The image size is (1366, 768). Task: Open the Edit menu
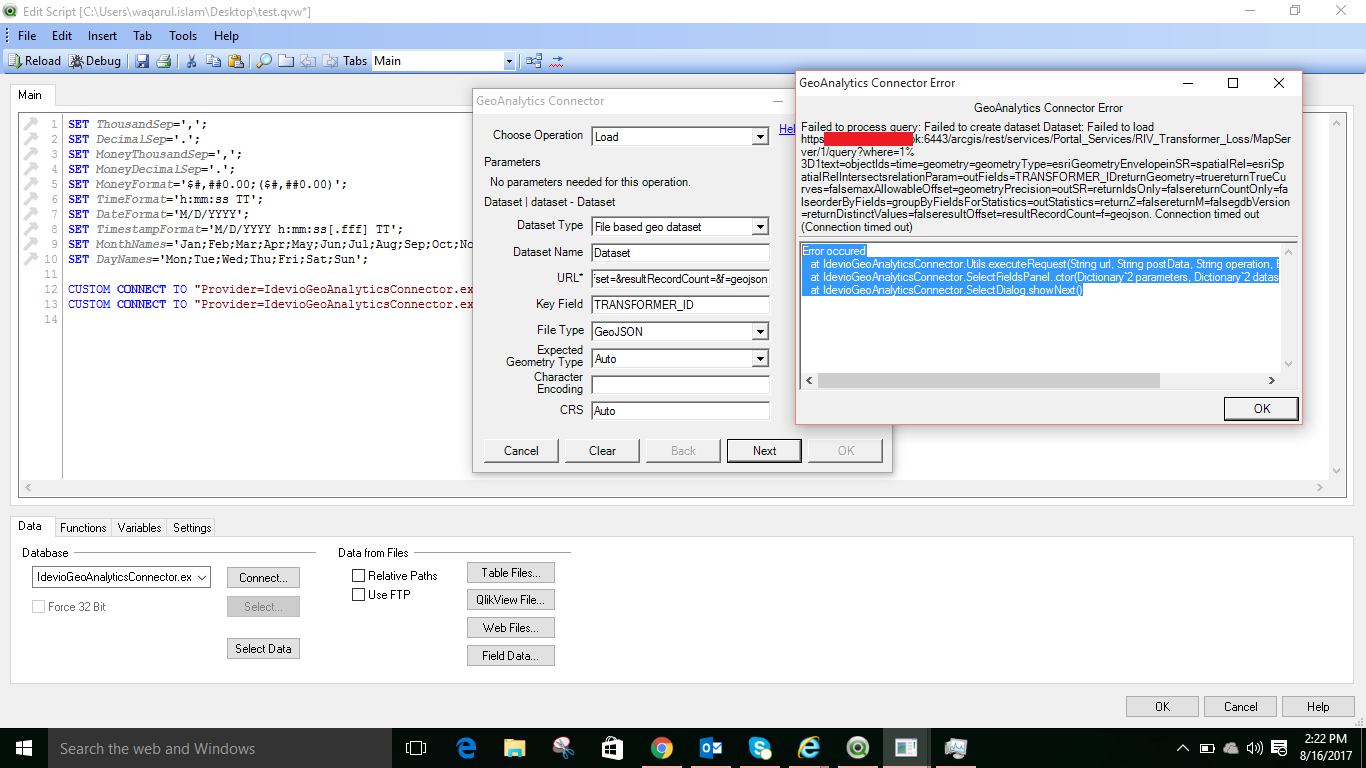[x=62, y=35]
